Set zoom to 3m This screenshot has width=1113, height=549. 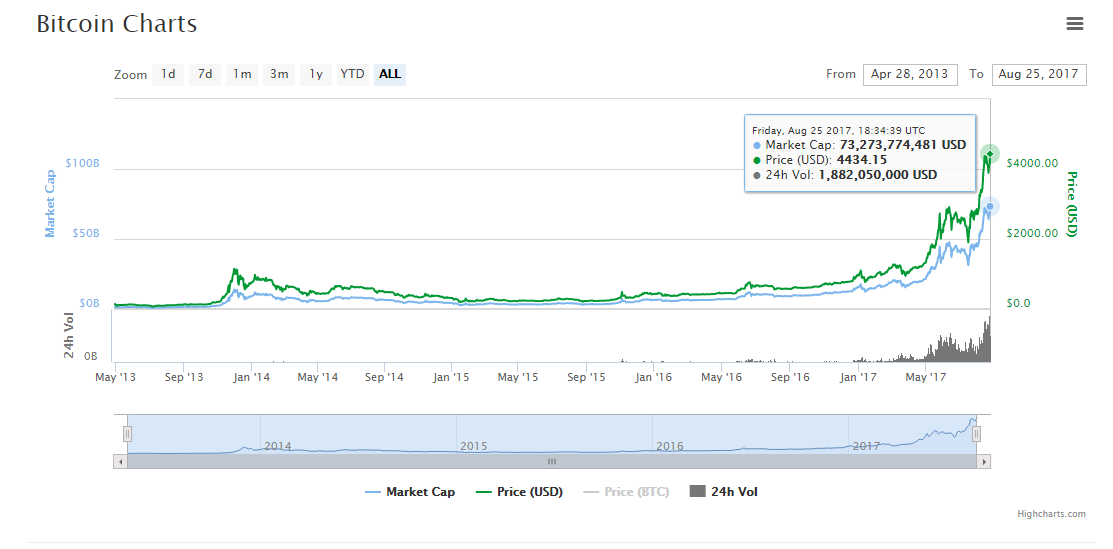[279, 74]
